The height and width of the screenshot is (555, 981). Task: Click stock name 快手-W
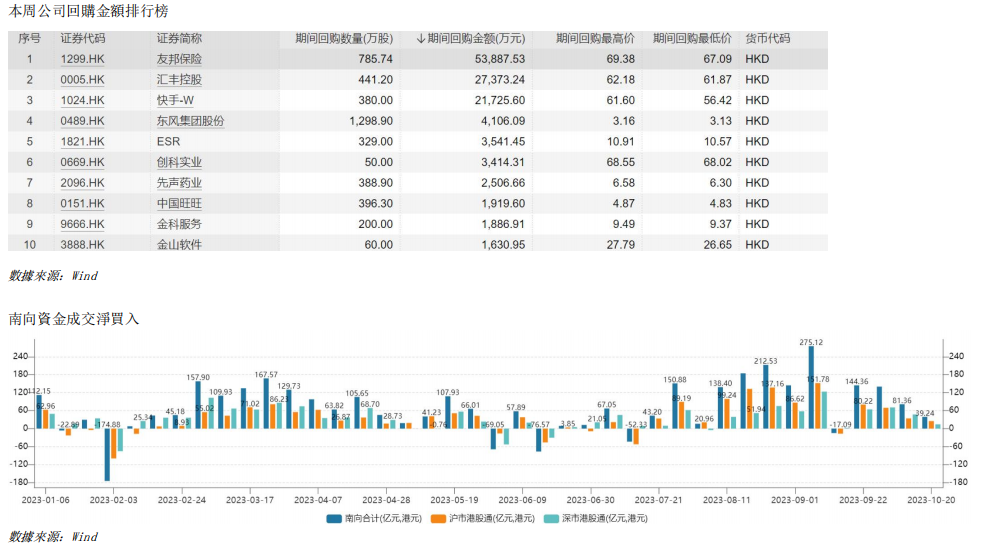[x=175, y=101]
